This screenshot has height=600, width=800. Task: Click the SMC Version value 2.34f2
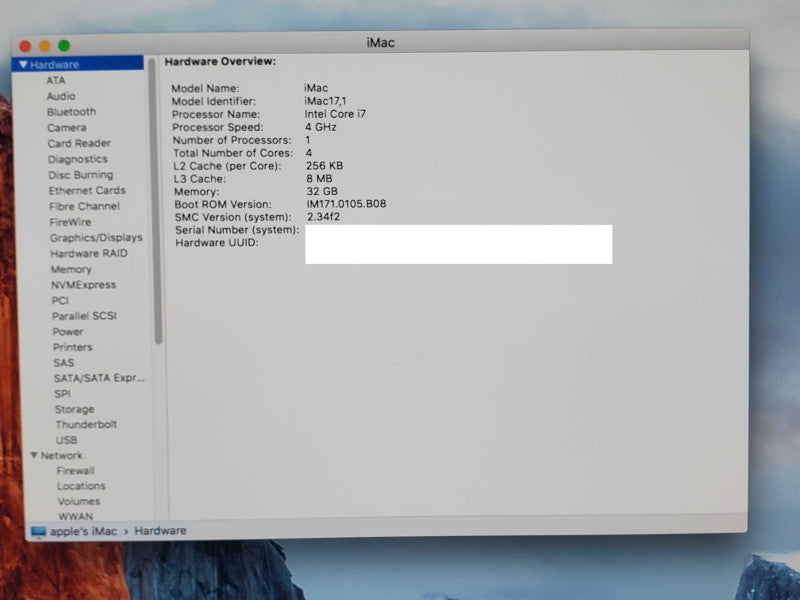pyautogui.click(x=323, y=217)
